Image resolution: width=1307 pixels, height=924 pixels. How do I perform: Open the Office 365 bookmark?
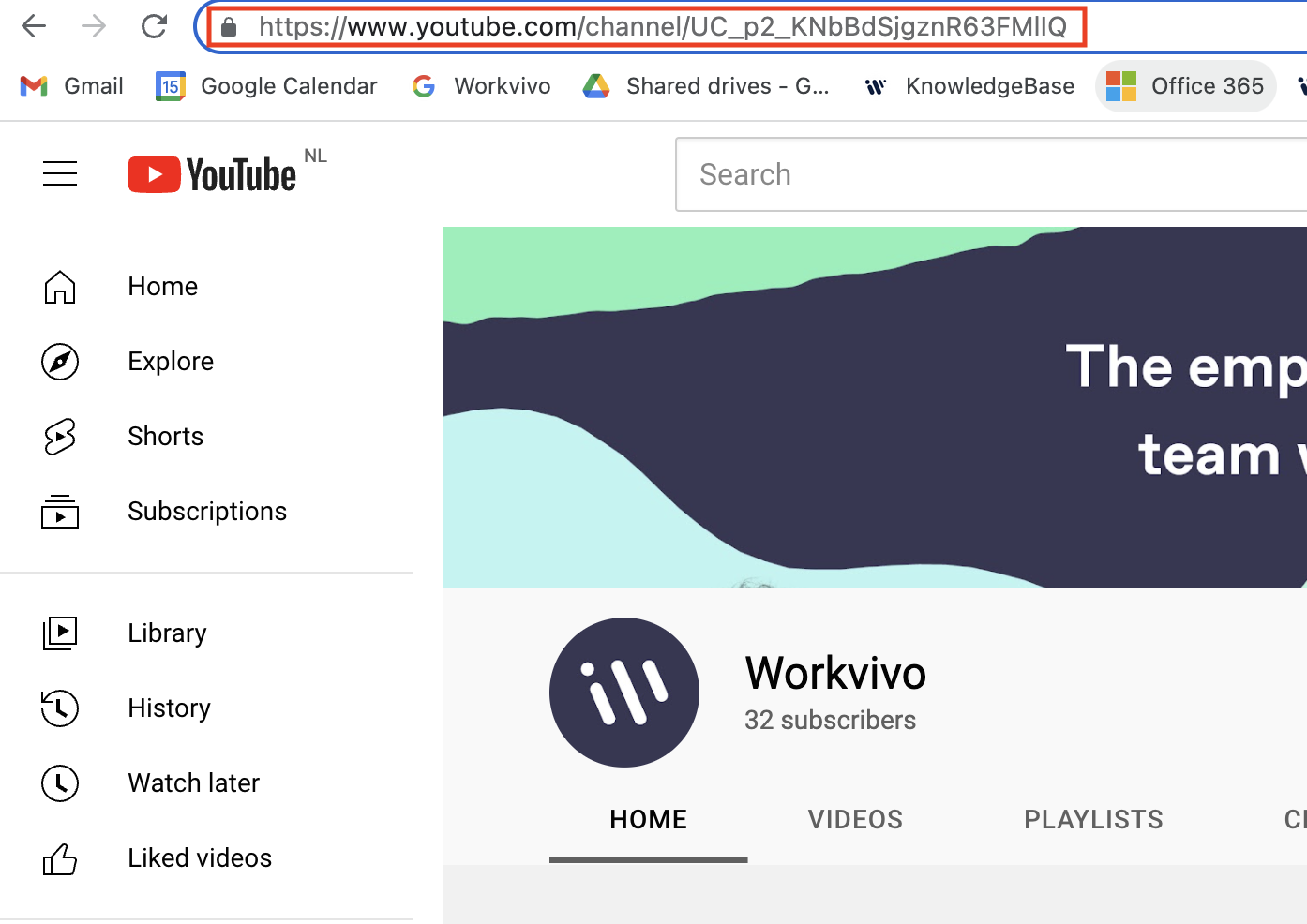[1185, 86]
